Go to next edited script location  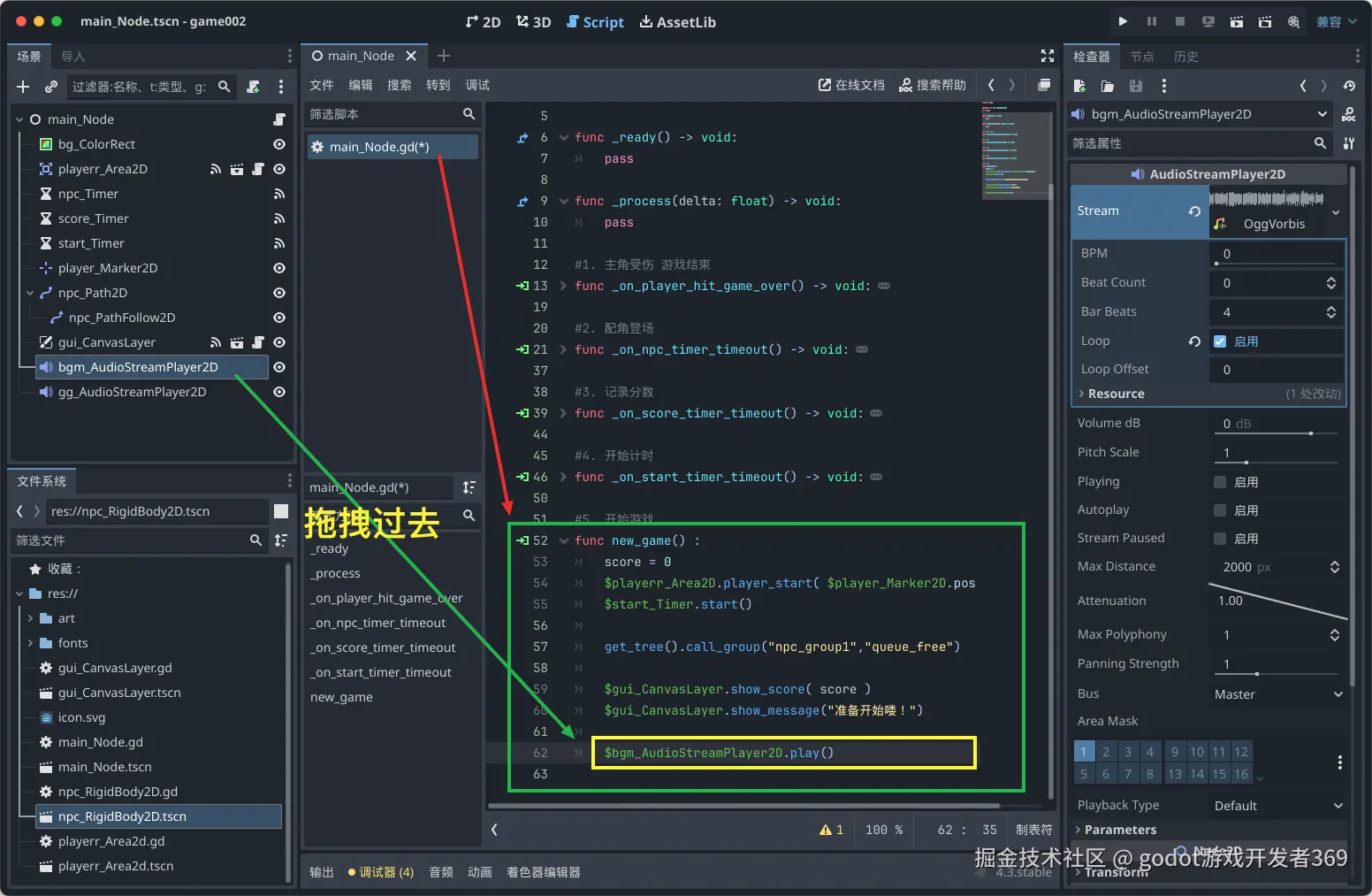click(1012, 85)
